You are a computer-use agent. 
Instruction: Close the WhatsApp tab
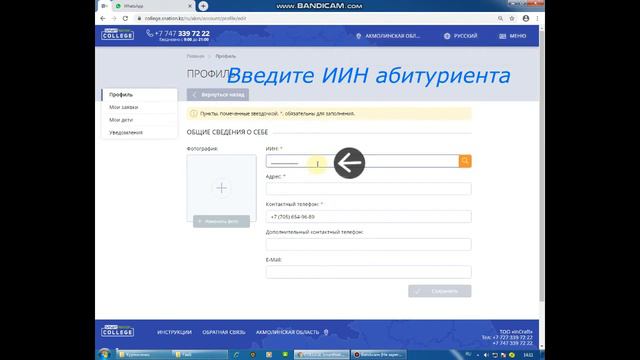190,6
